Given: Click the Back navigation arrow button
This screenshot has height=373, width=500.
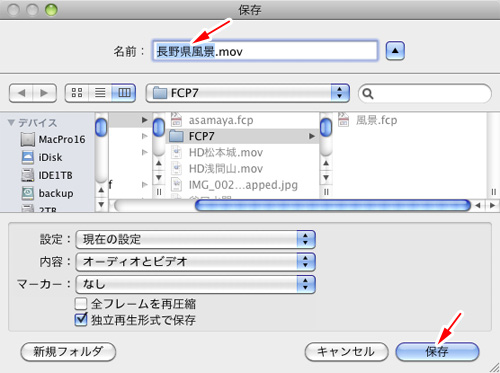Looking at the screenshot, I should [x=21, y=93].
